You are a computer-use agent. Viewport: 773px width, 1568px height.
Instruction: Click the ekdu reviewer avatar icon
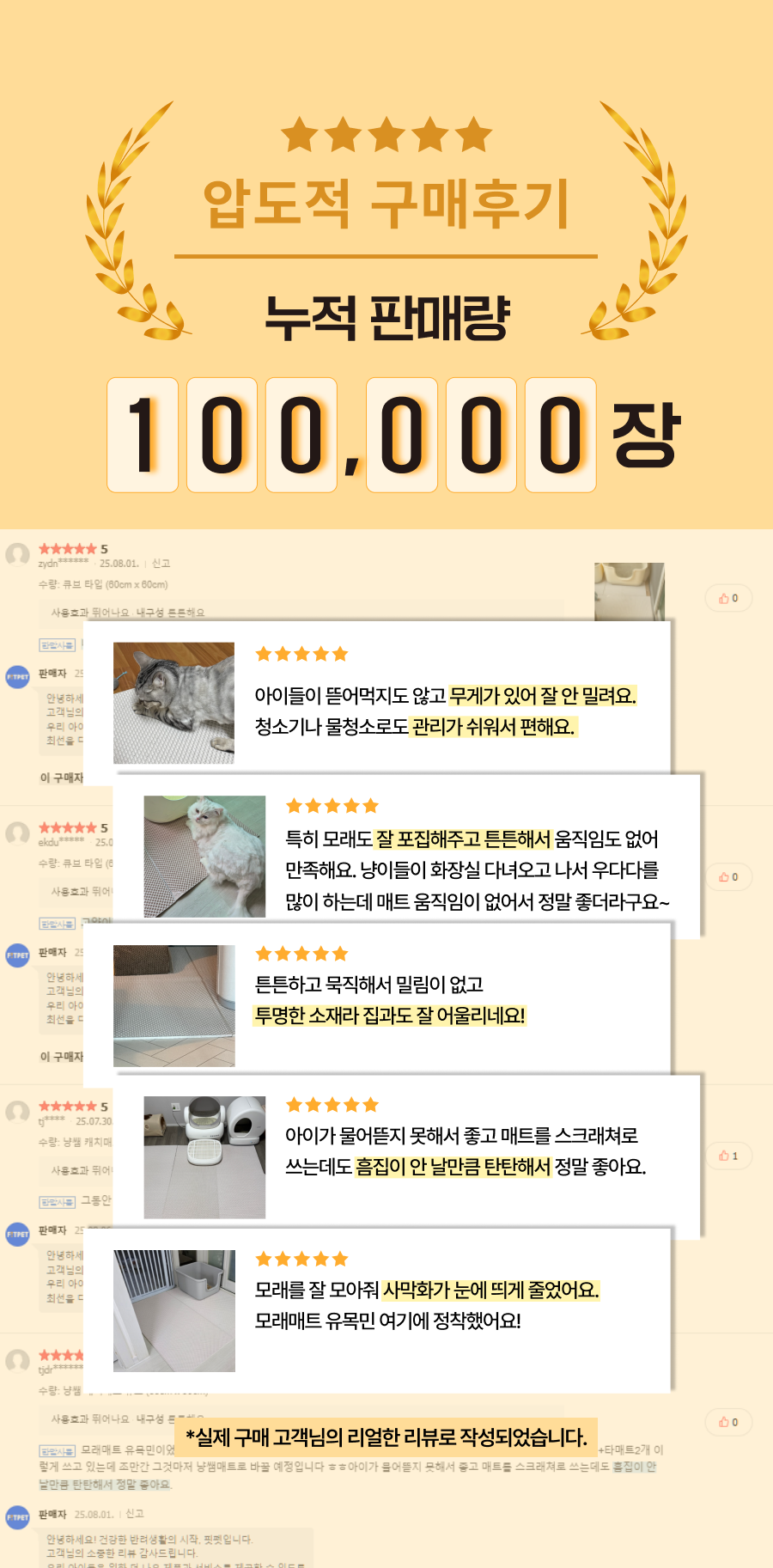tap(18, 833)
